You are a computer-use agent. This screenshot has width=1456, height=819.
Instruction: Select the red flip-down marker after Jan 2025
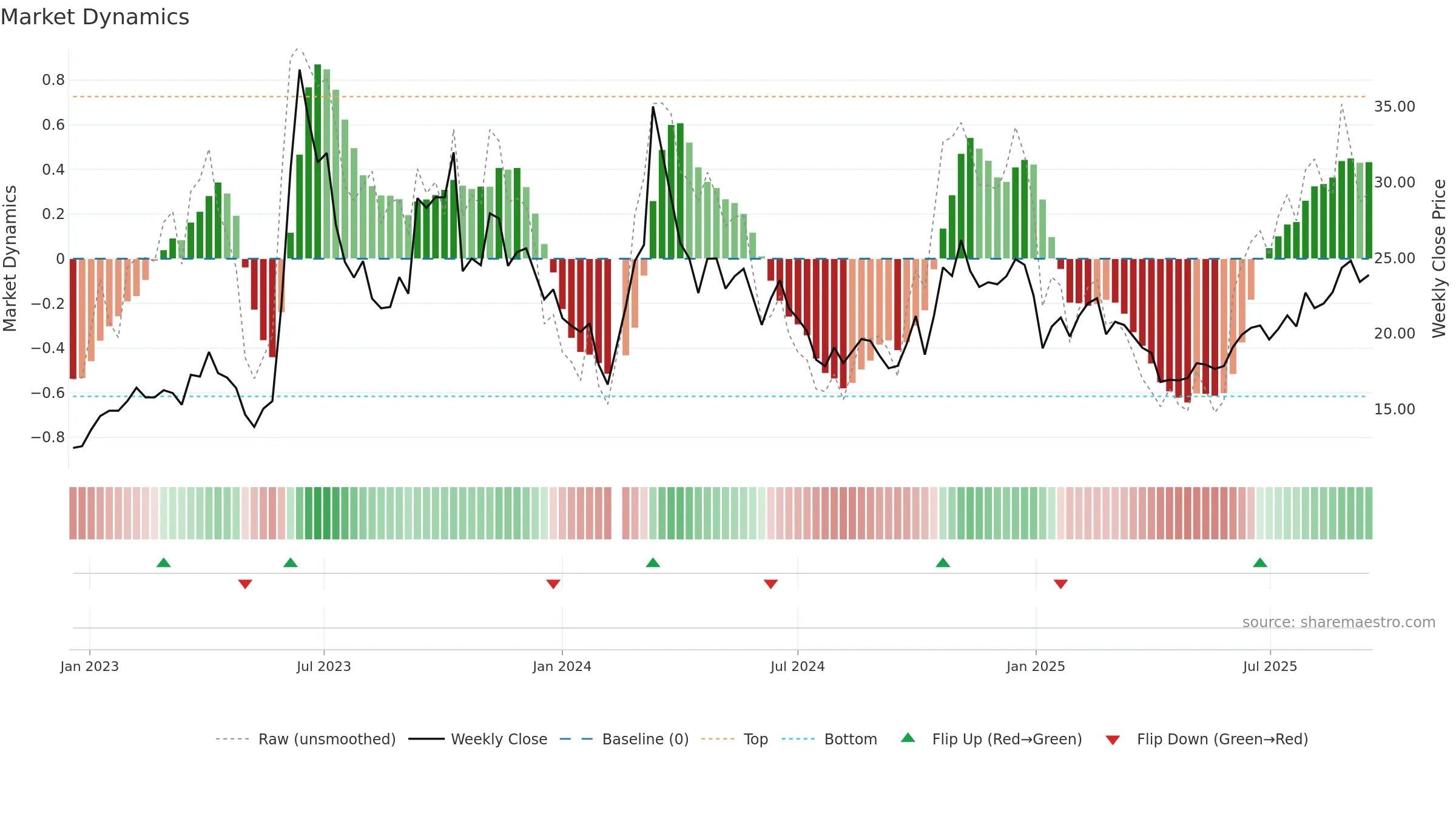tap(1060, 584)
